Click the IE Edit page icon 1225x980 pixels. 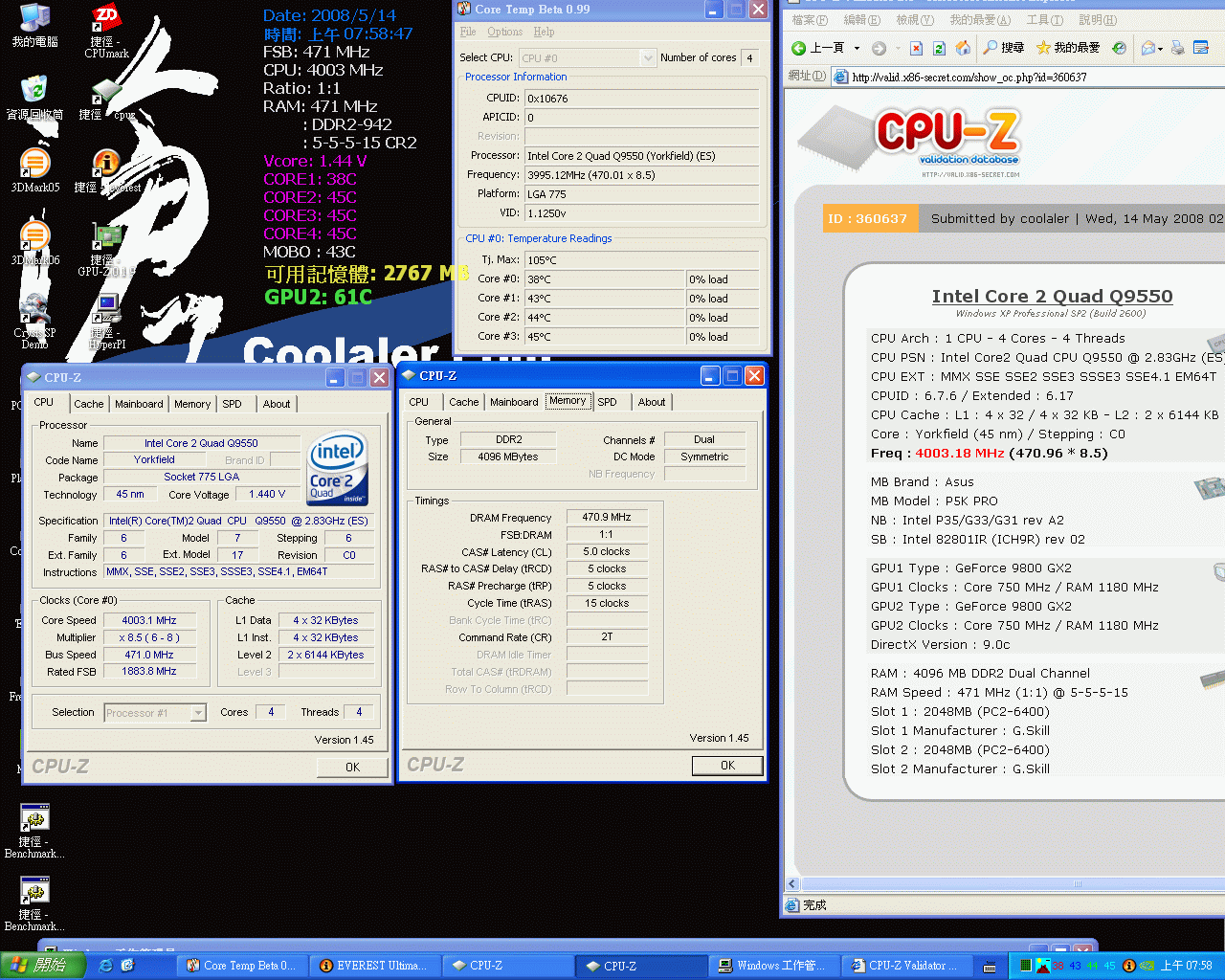coord(1201,48)
